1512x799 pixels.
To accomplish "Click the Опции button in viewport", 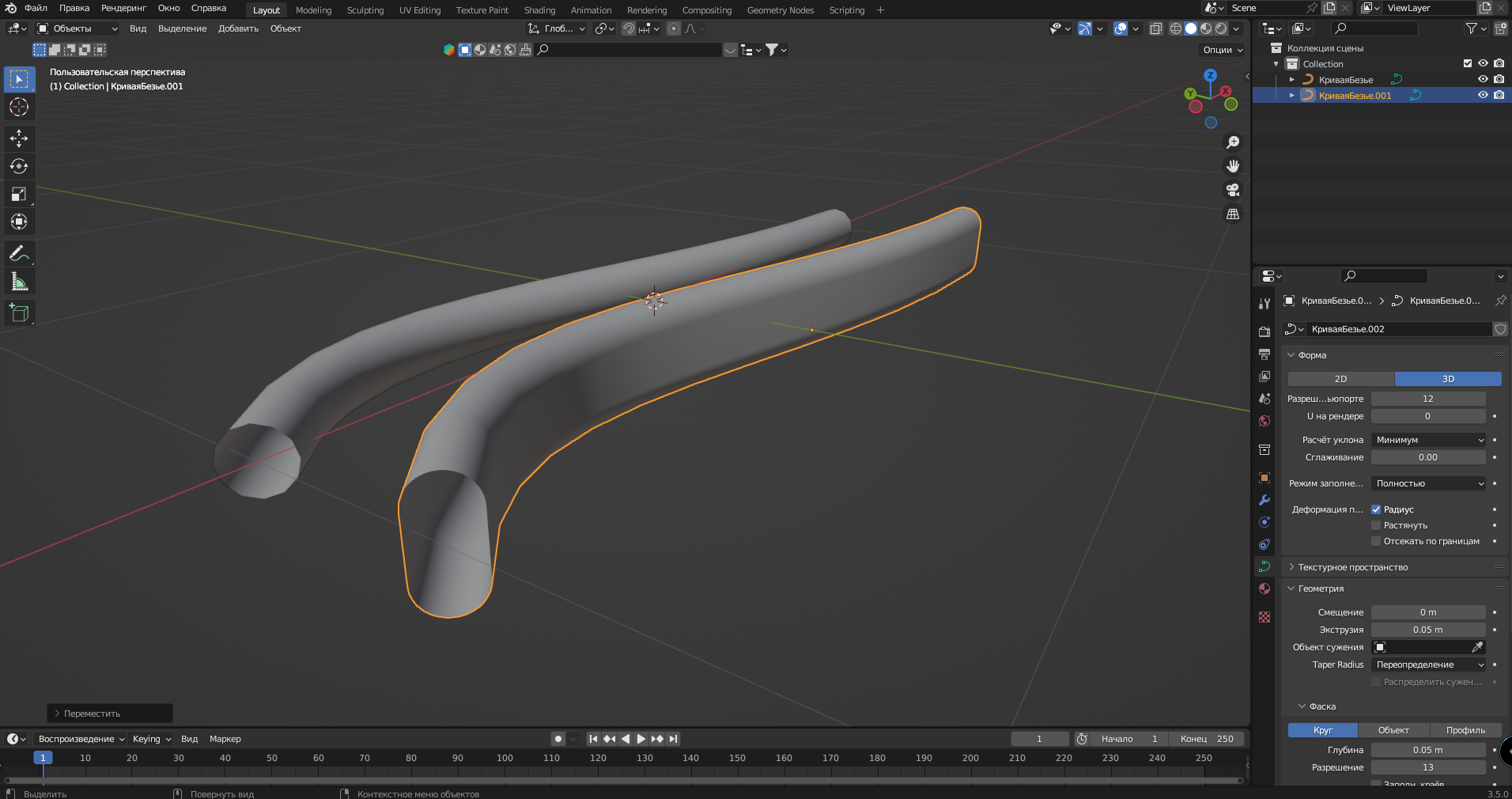I will pos(1223,50).
